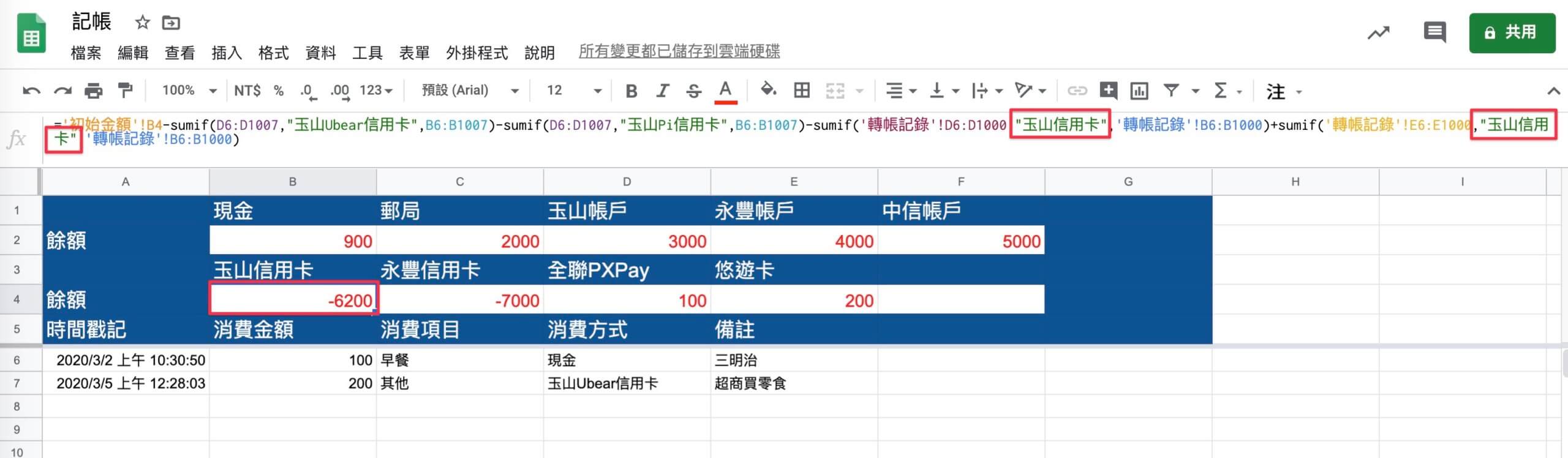Open the 表單 menu
1568x458 pixels.
click(415, 53)
